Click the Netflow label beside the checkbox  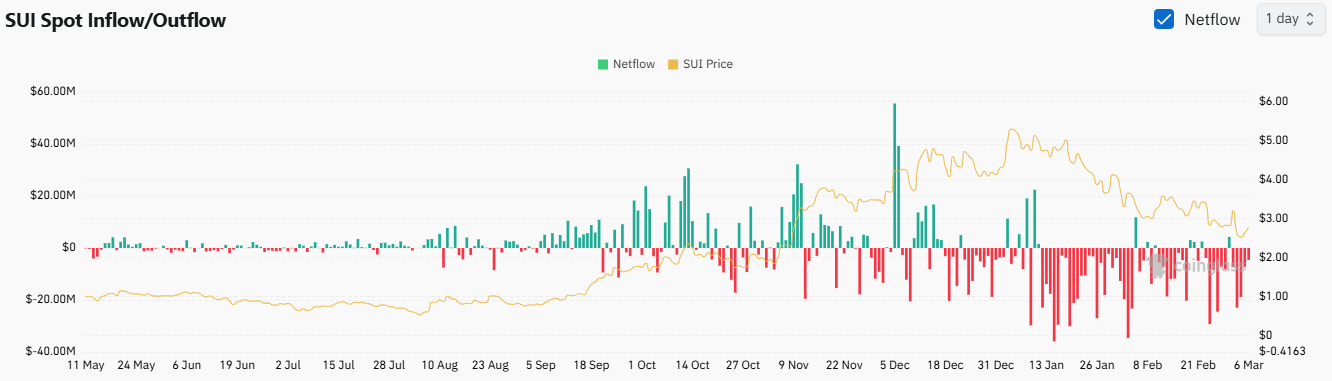coord(1212,19)
